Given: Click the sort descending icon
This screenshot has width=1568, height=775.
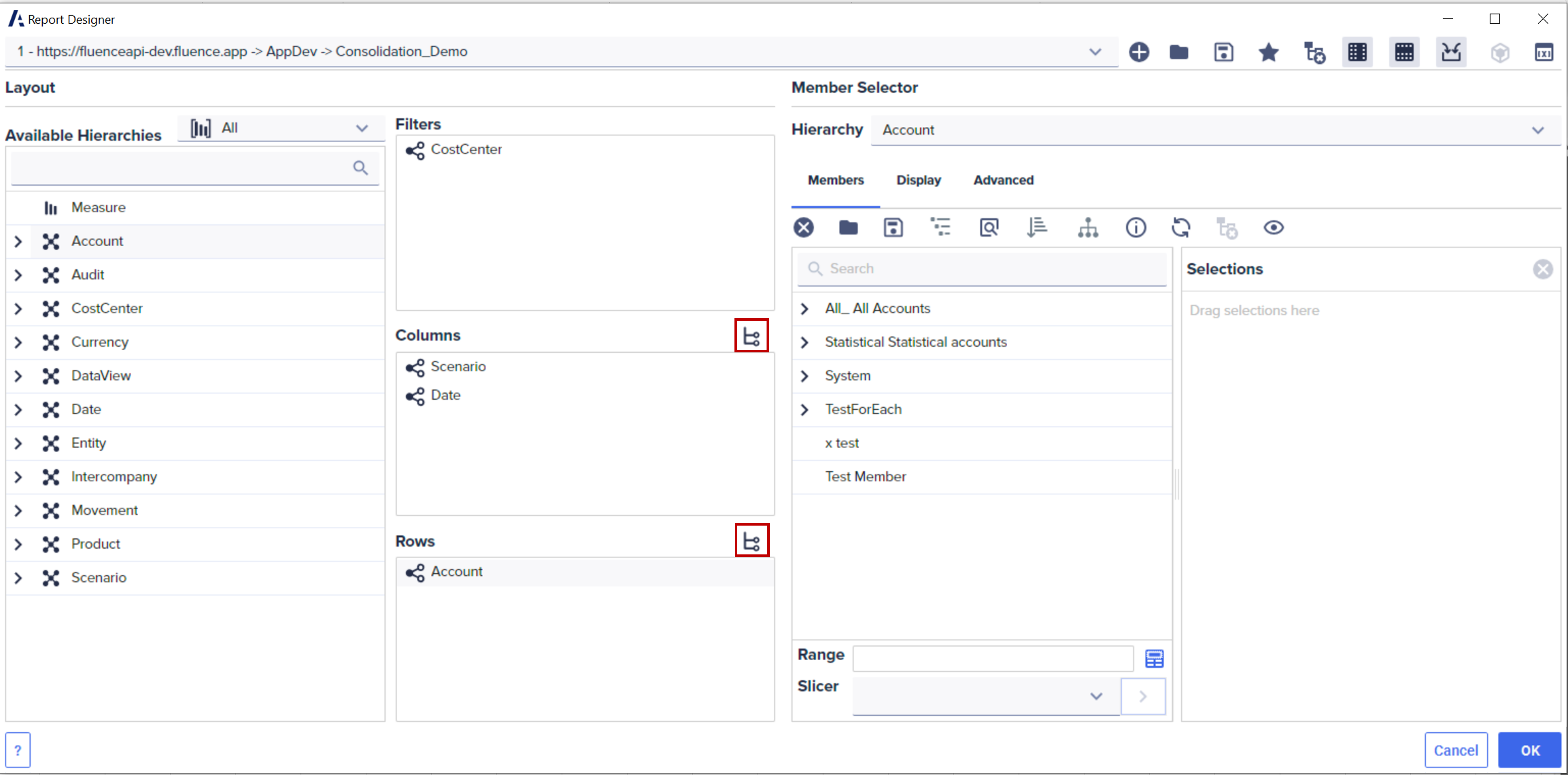Looking at the screenshot, I should [1037, 227].
